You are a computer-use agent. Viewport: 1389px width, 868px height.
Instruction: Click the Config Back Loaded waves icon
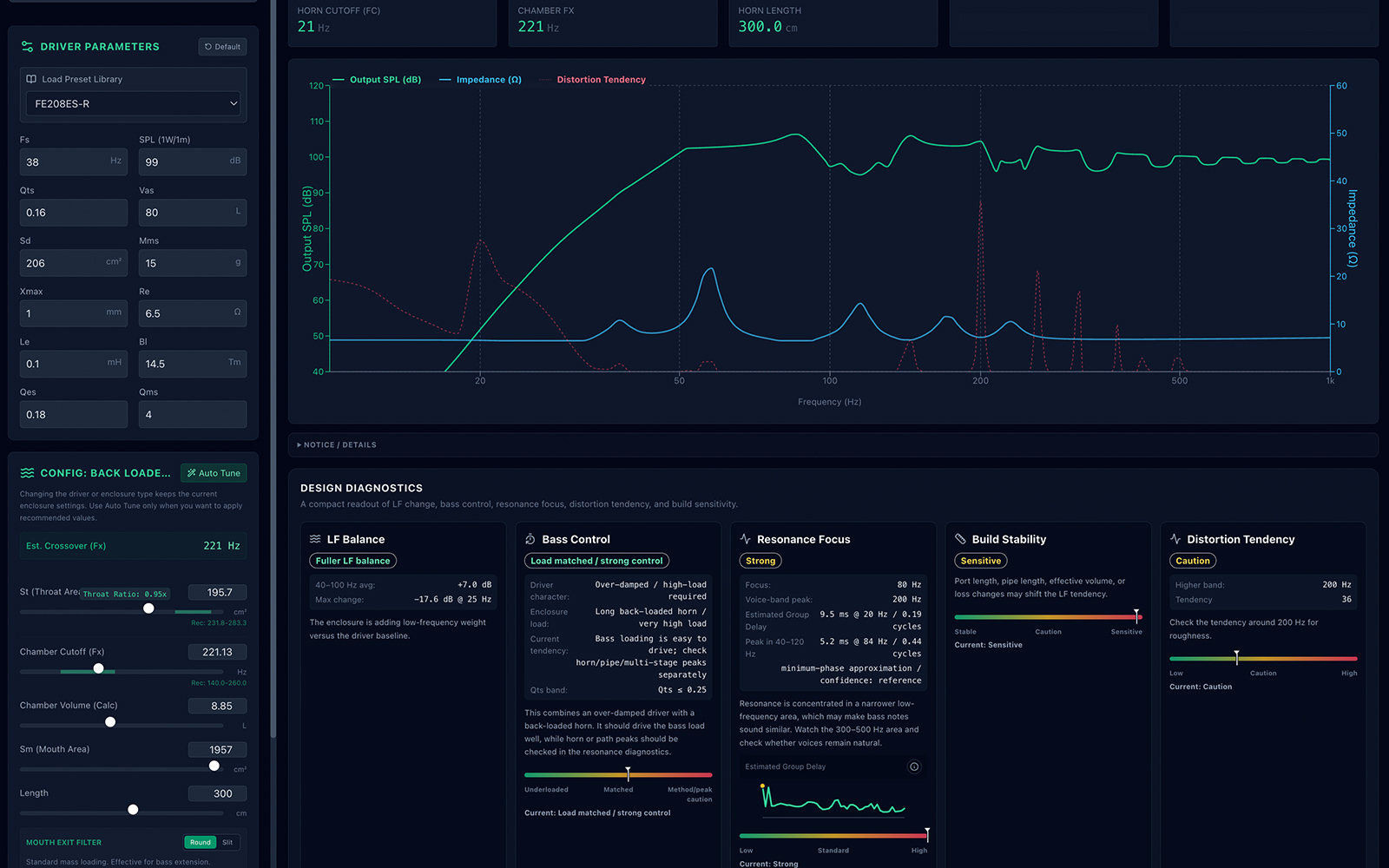coord(27,473)
